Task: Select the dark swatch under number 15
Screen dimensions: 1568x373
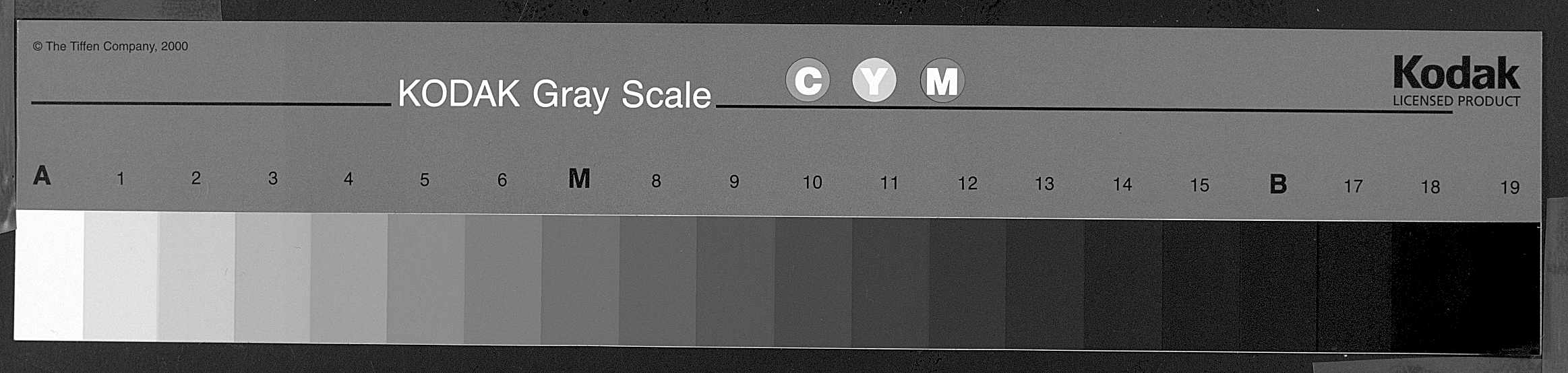Action: (x=1201, y=287)
